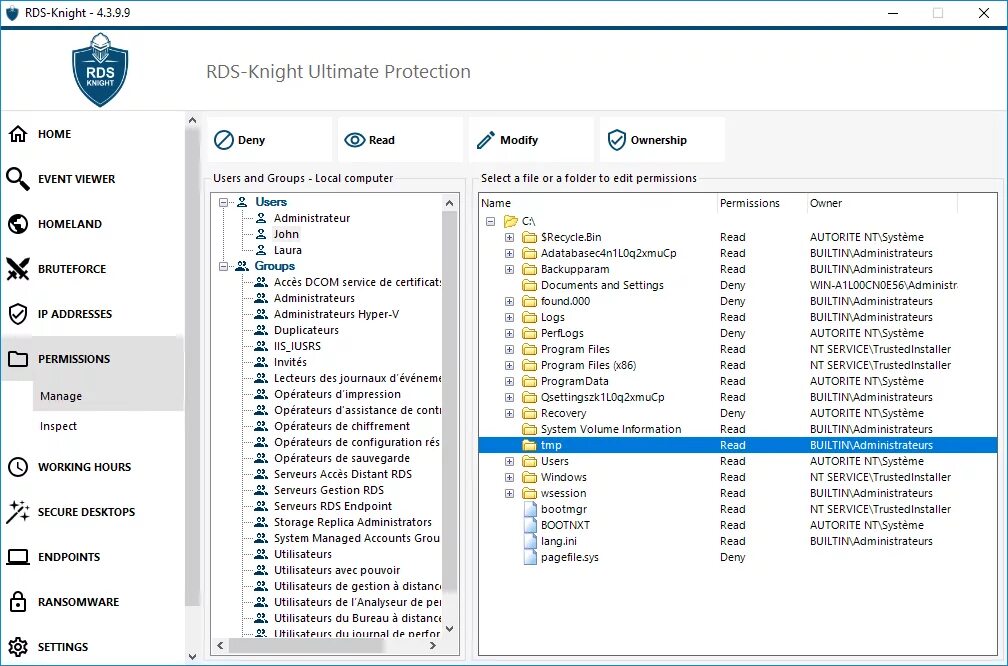Click the file icon of pagefile.sys
The height and width of the screenshot is (666, 1008).
click(x=530, y=557)
